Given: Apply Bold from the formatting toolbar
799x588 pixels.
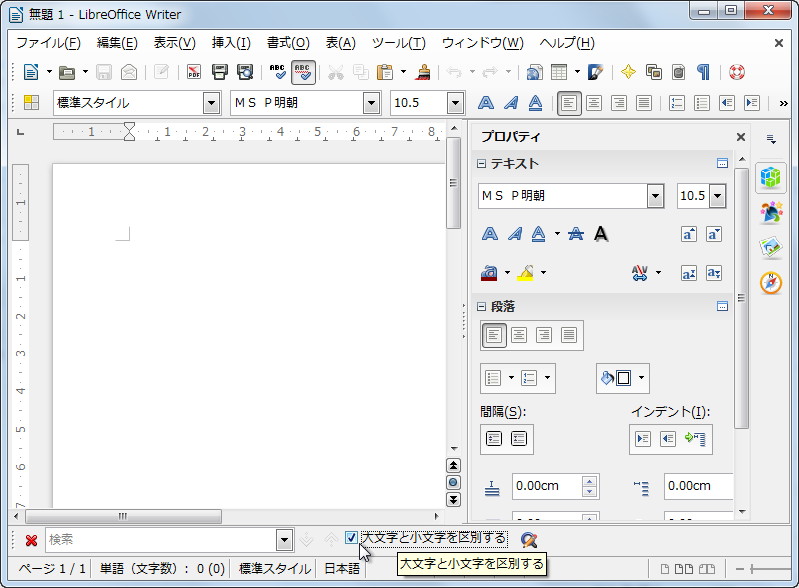Looking at the screenshot, I should 486,103.
